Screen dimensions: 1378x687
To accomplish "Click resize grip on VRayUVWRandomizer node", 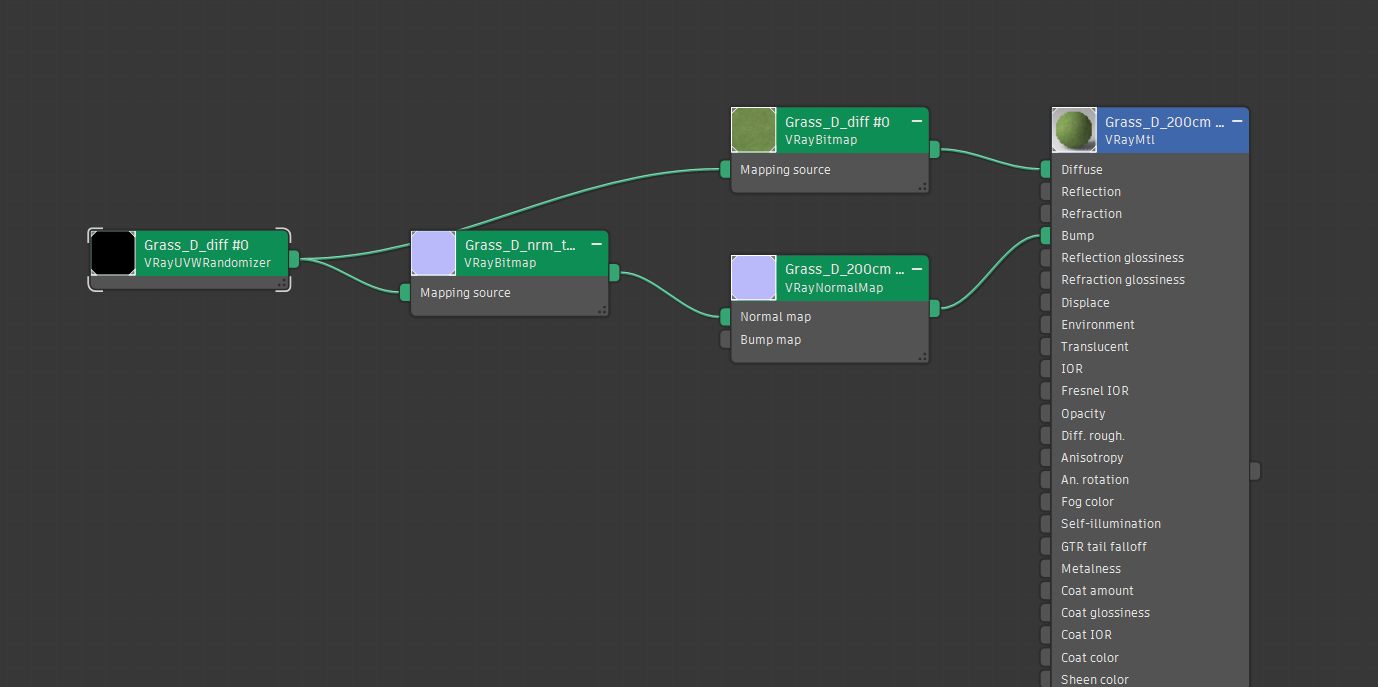I will click(x=282, y=283).
